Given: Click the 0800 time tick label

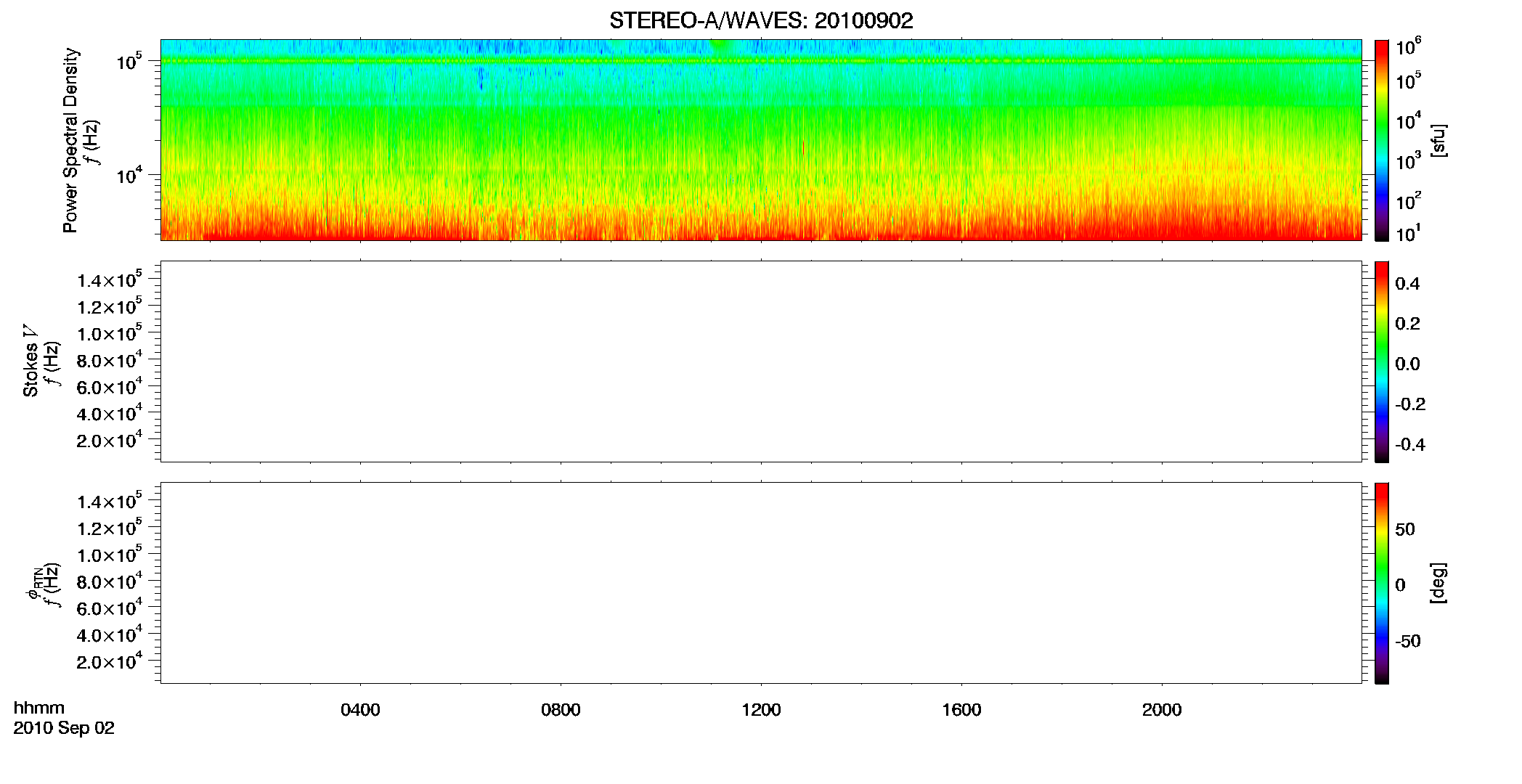Looking at the screenshot, I should (561, 710).
